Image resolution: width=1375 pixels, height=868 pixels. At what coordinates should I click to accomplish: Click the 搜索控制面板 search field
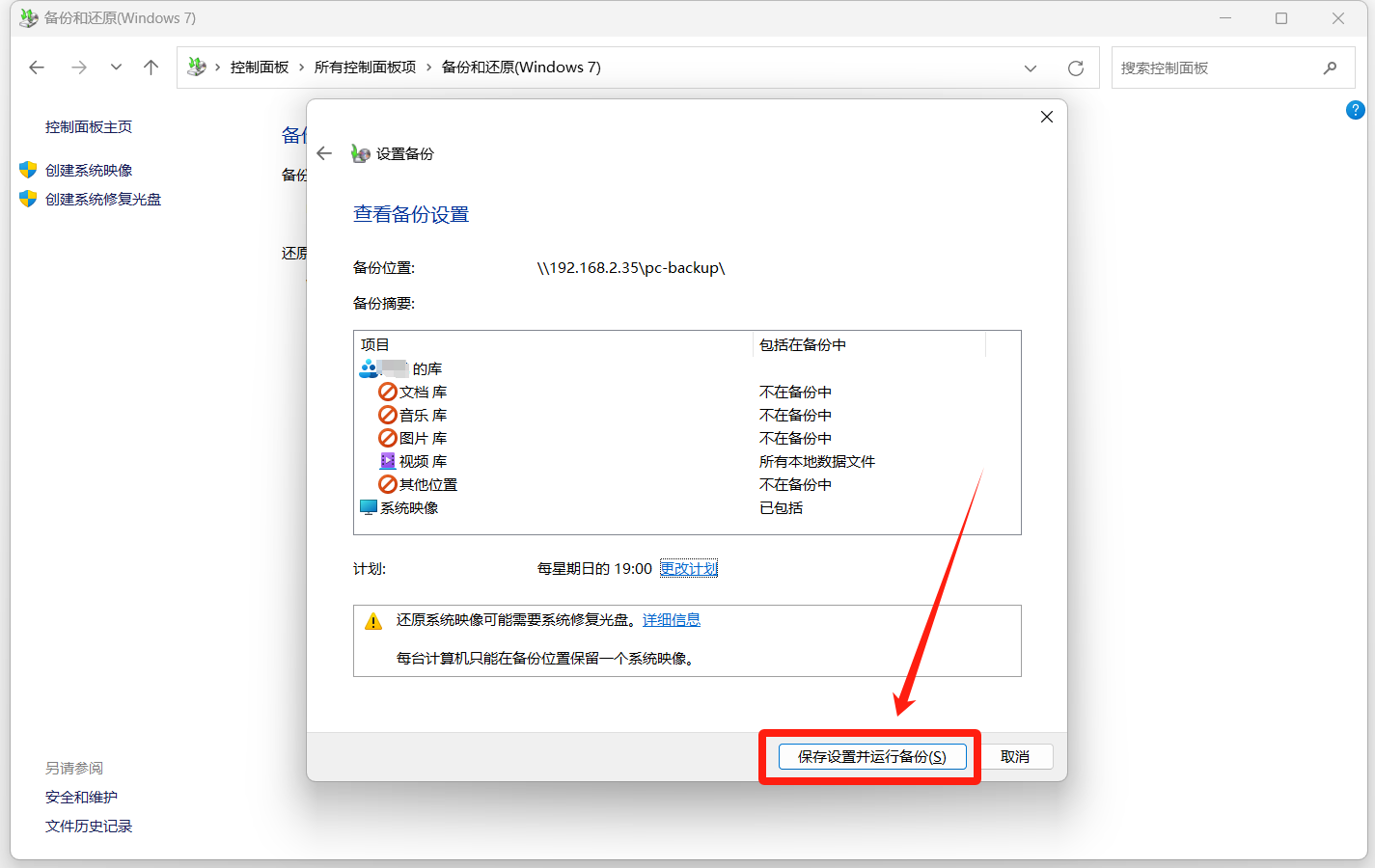[1216, 68]
